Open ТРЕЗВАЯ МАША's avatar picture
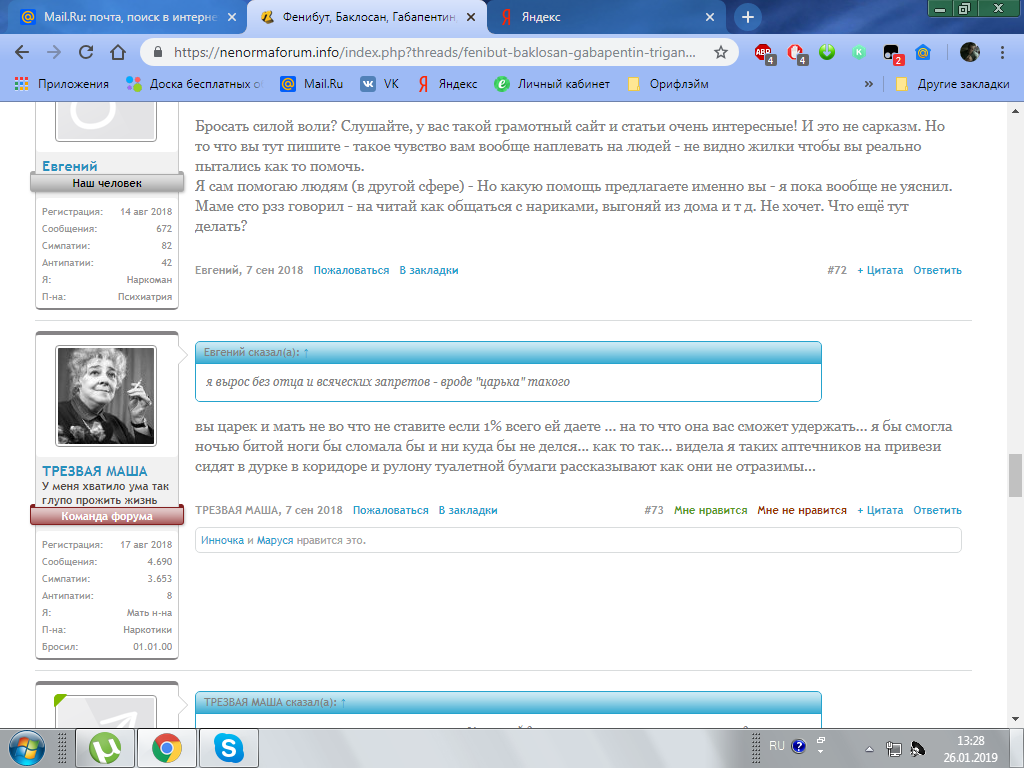 (105, 396)
